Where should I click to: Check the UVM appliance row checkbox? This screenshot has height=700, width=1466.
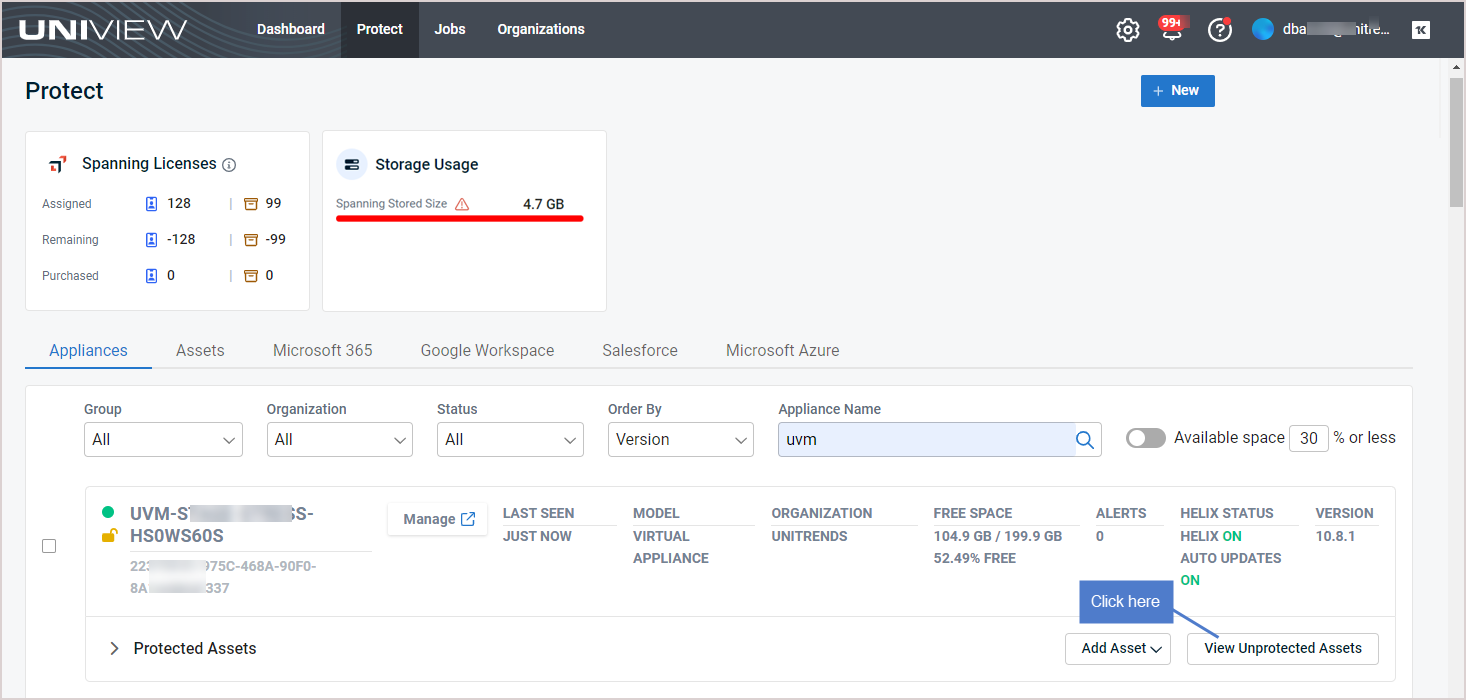pyautogui.click(x=49, y=546)
